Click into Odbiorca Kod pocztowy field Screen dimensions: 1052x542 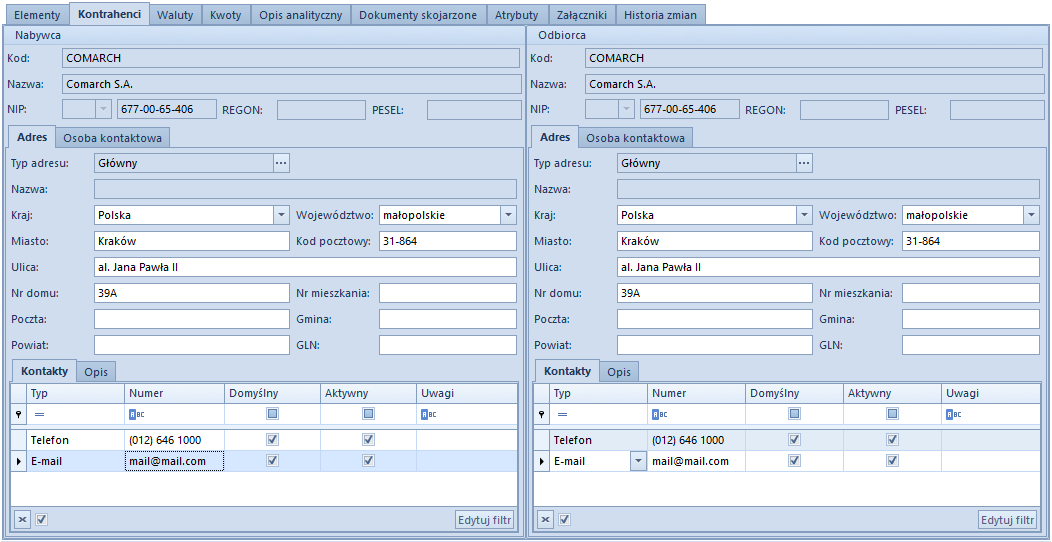pos(971,241)
